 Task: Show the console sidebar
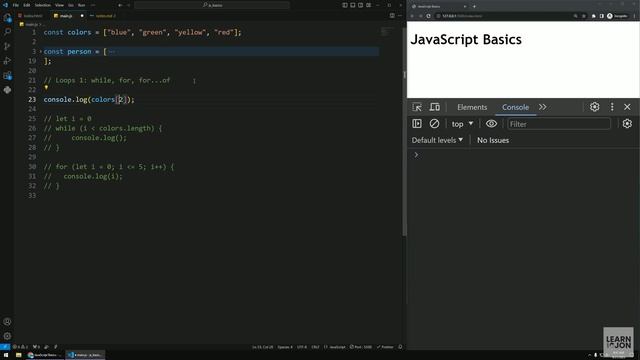click(x=417, y=124)
